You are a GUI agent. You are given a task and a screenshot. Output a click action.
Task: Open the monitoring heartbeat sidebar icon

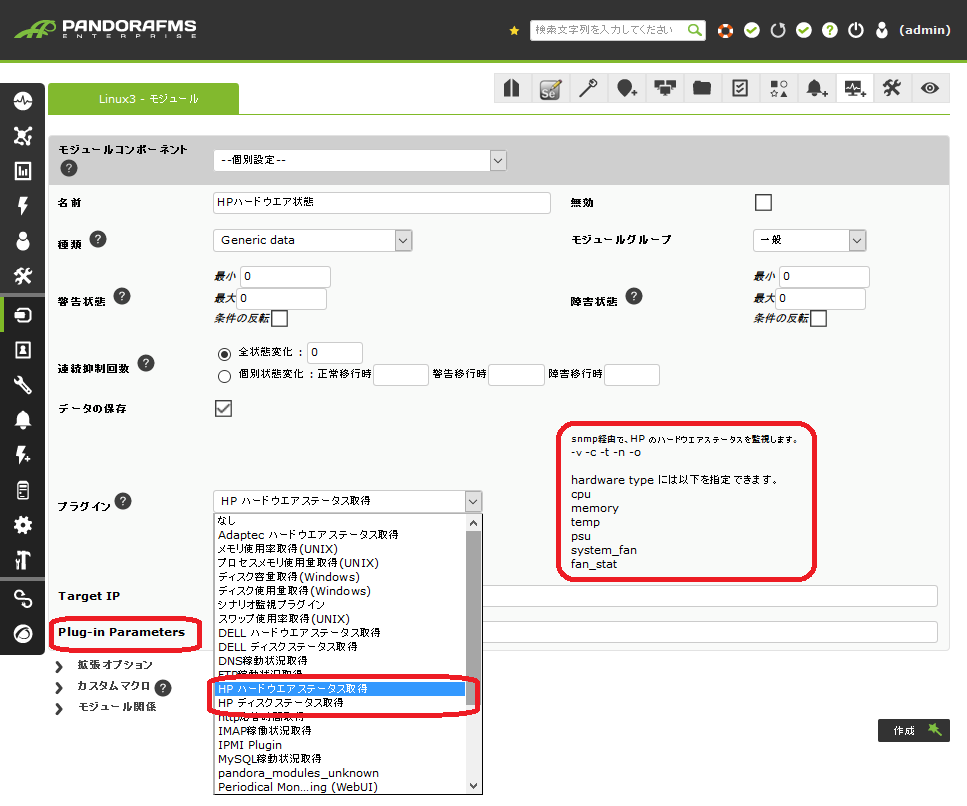tap(23, 101)
